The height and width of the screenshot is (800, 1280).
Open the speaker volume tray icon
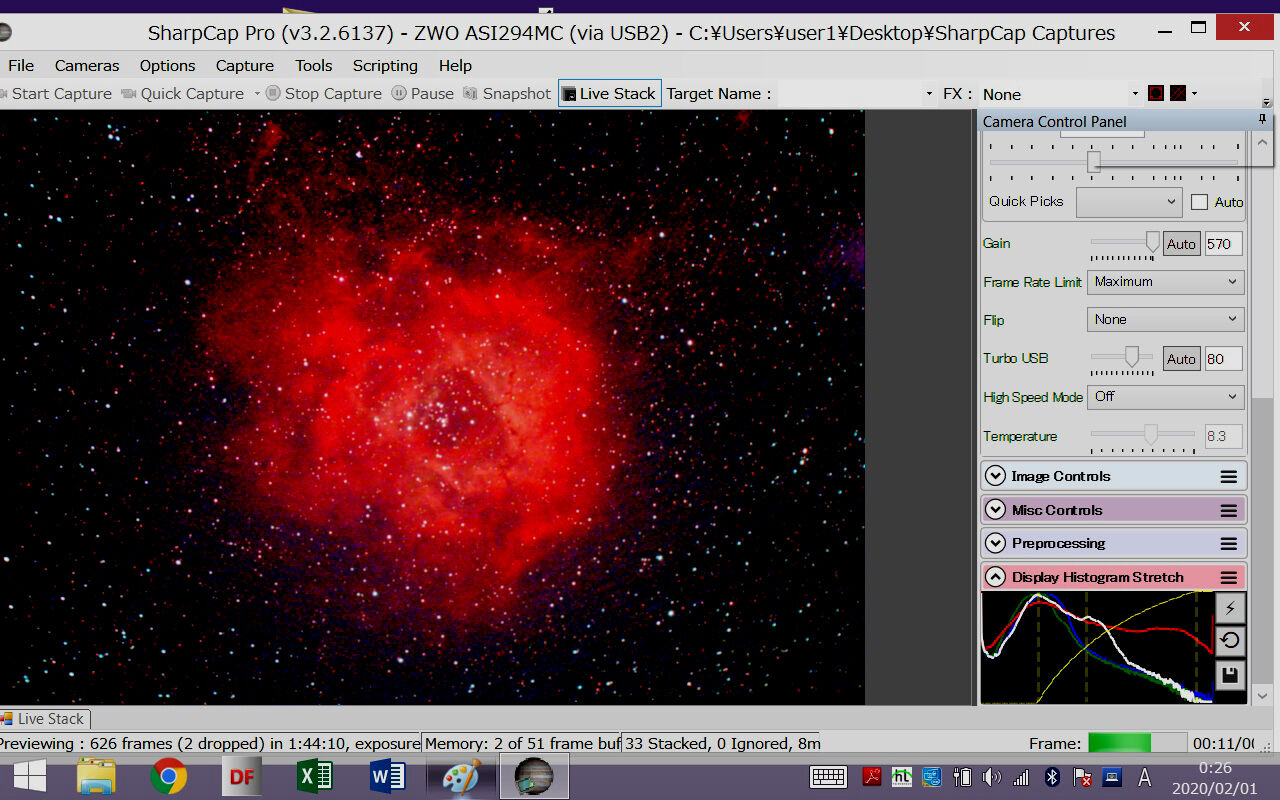coord(991,777)
